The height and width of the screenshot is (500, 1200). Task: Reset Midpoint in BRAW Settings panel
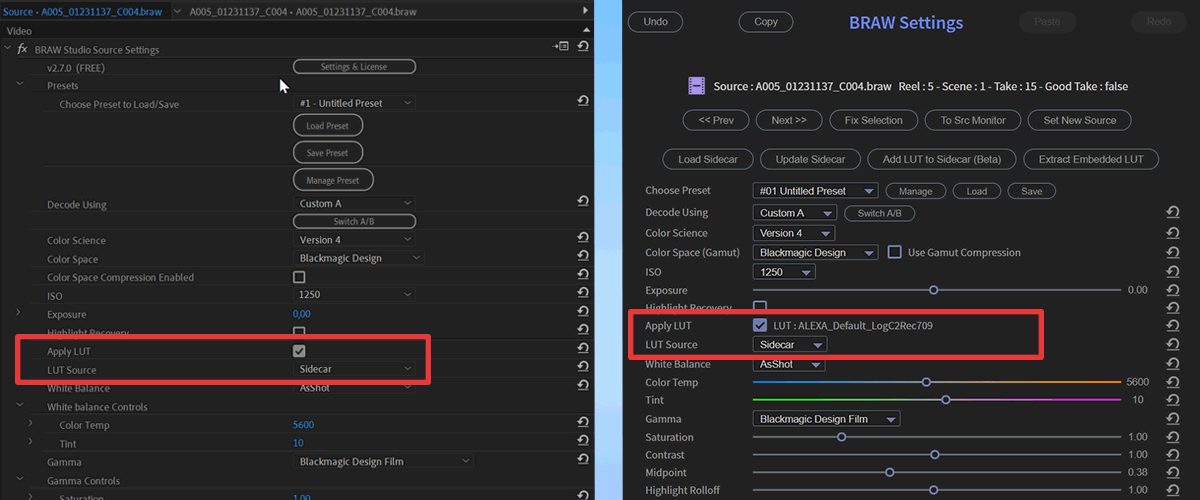click(x=1172, y=472)
